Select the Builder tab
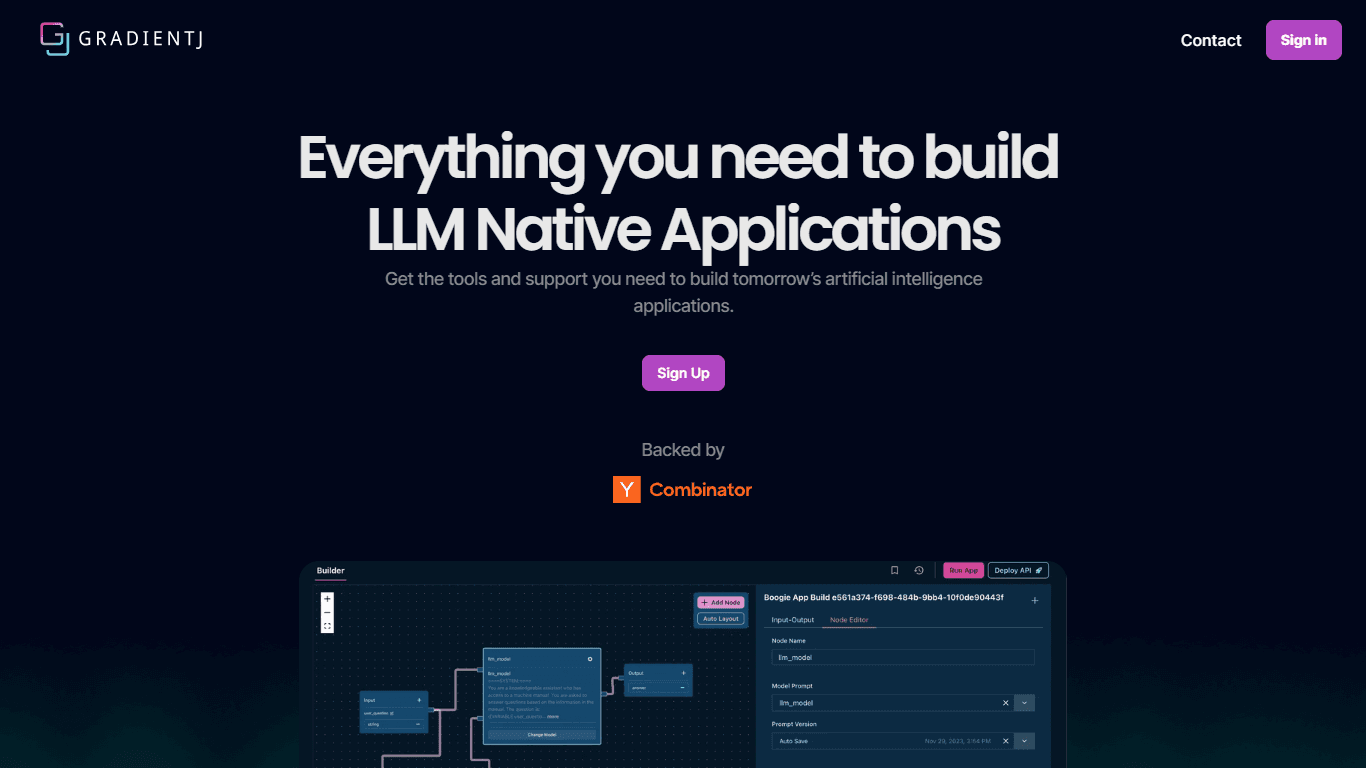Screen dimensions: 1366x768 [x=331, y=571]
